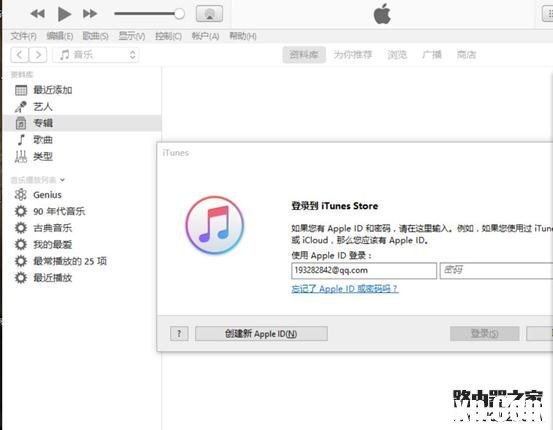Image resolution: width=553 pixels, height=430 pixels.
Task: Switch to the 广播 tab
Action: 432,55
